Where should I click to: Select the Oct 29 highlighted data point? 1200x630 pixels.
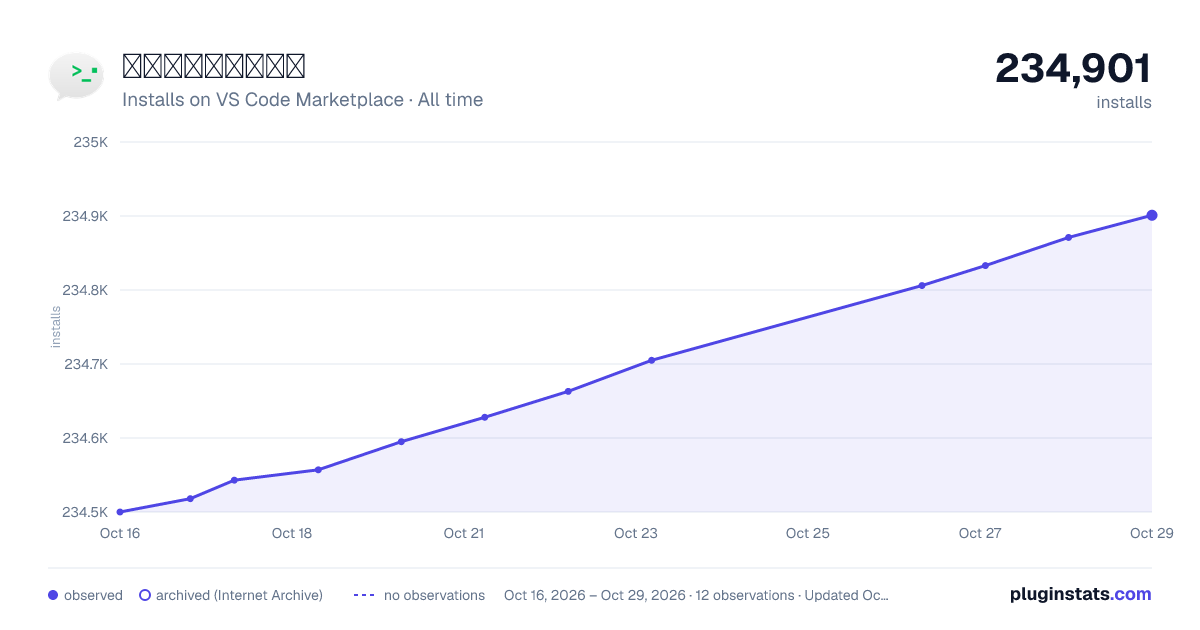[x=1152, y=215]
